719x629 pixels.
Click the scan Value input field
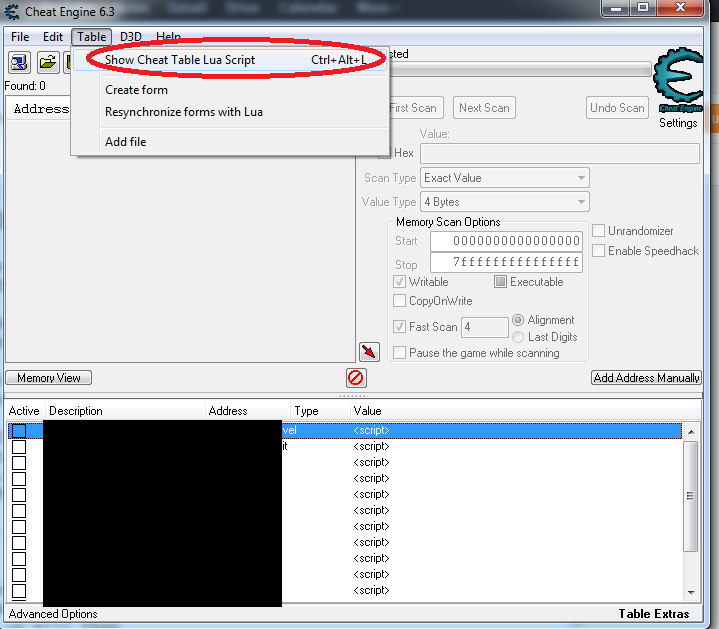560,153
